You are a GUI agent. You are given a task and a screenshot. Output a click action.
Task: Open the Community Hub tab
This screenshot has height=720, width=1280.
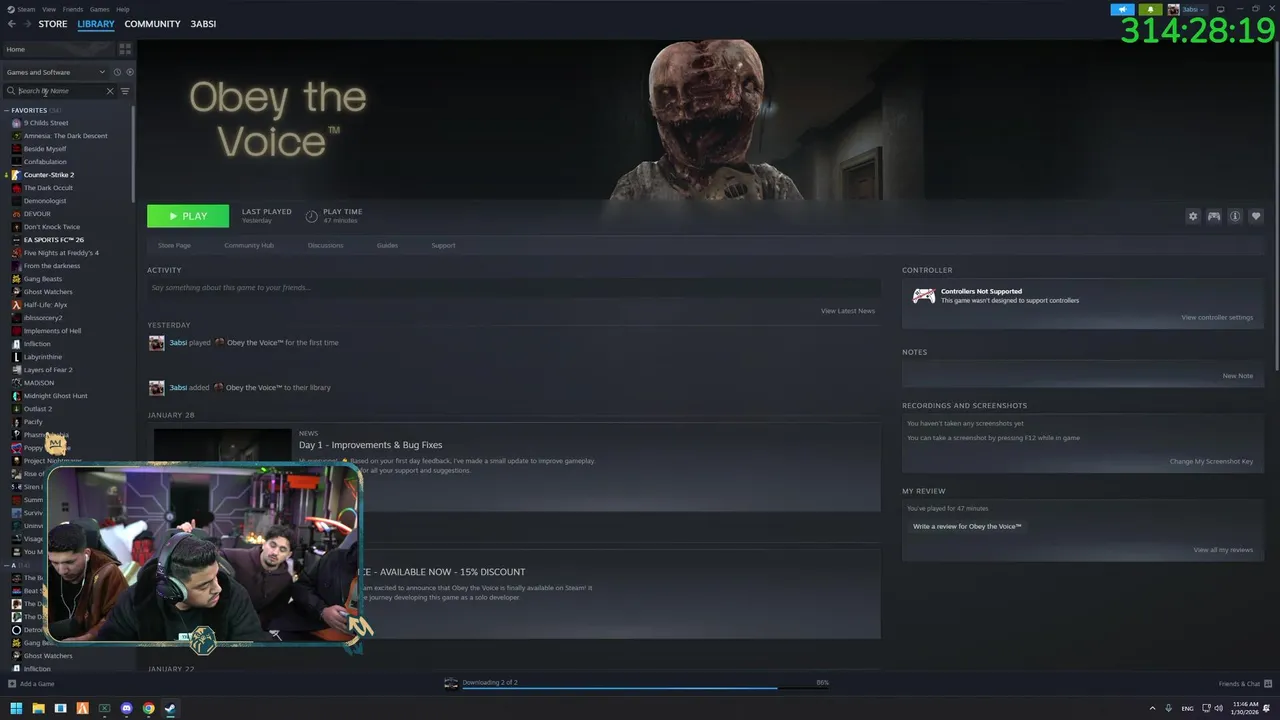[x=249, y=245]
